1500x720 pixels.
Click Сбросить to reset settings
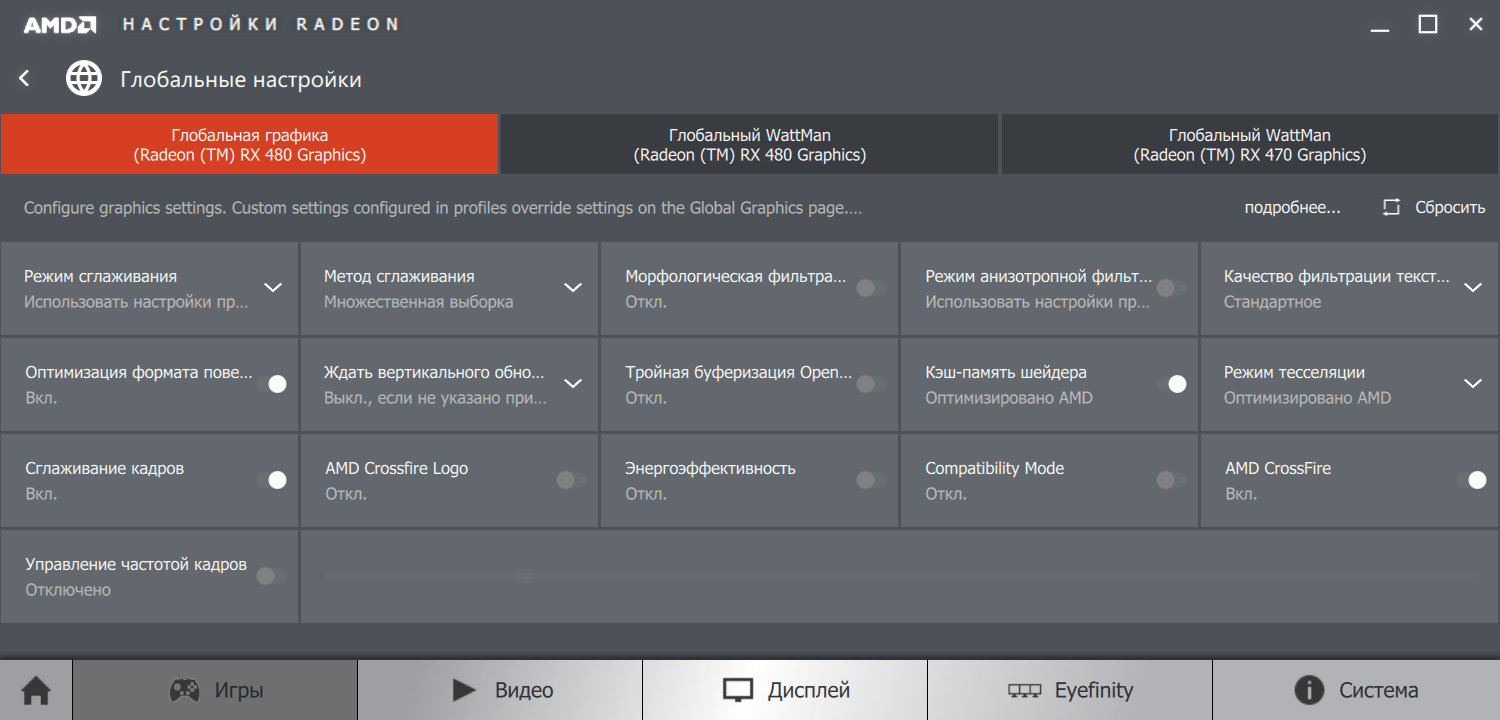click(1450, 208)
